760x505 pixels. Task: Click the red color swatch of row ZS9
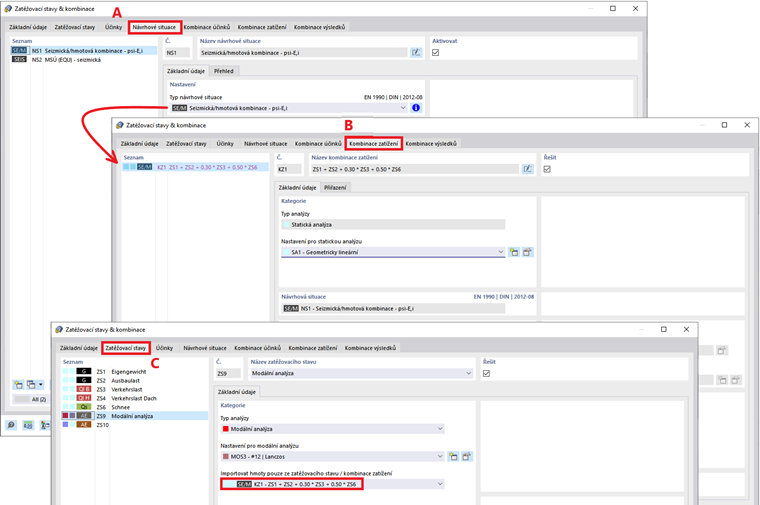[x=65, y=416]
